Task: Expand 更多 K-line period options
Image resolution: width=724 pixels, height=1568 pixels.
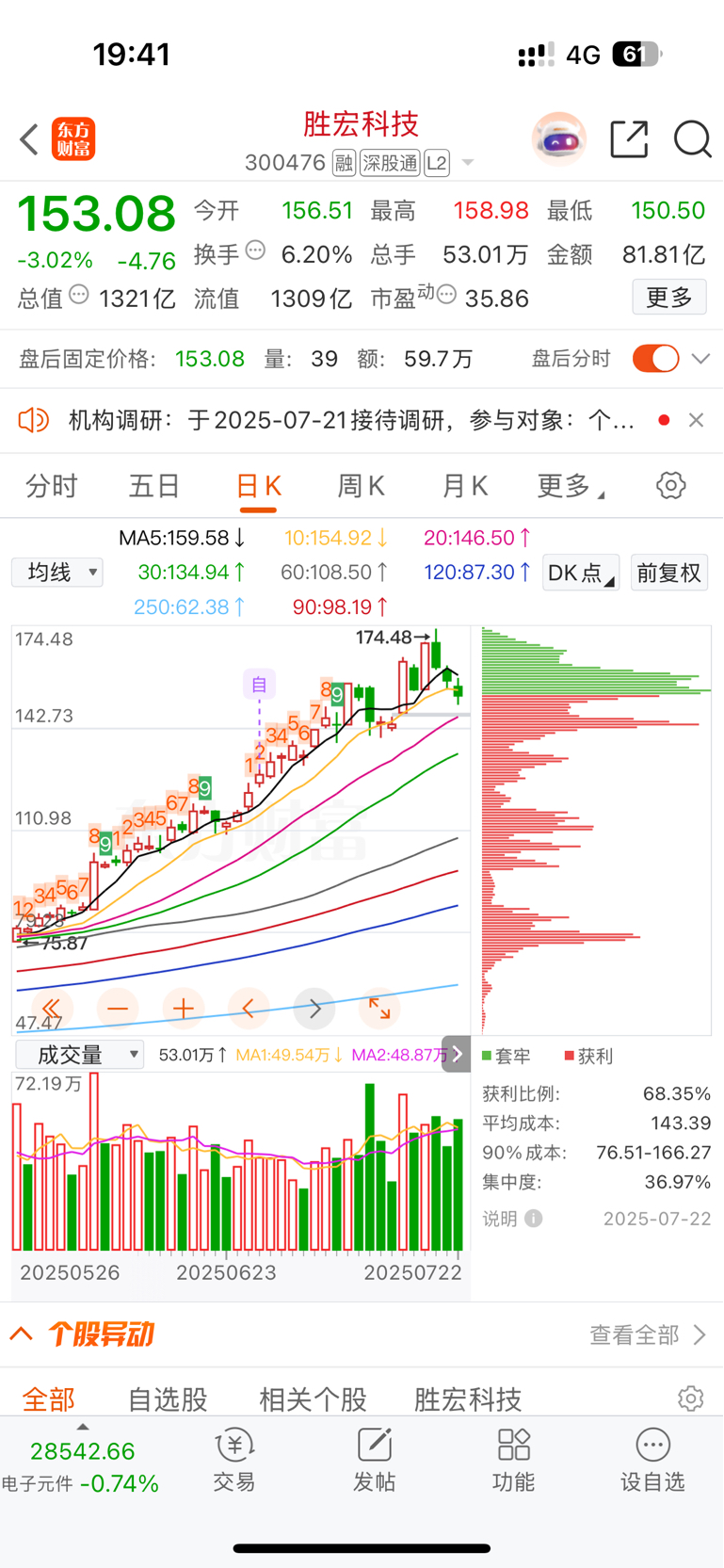Action: tap(570, 486)
